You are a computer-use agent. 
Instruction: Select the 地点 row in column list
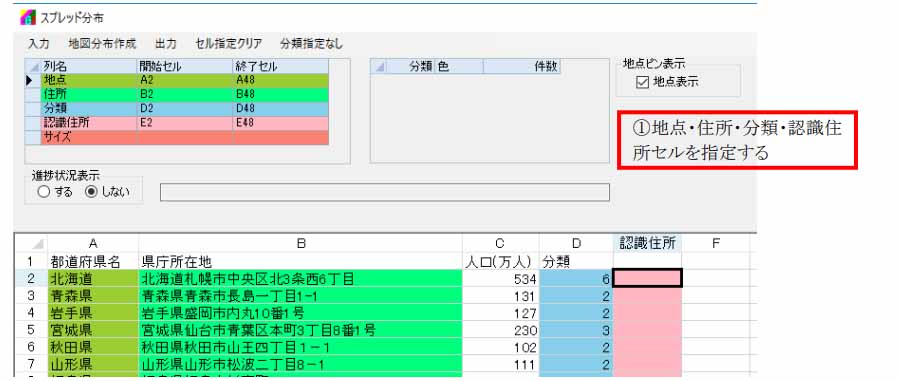point(177,80)
